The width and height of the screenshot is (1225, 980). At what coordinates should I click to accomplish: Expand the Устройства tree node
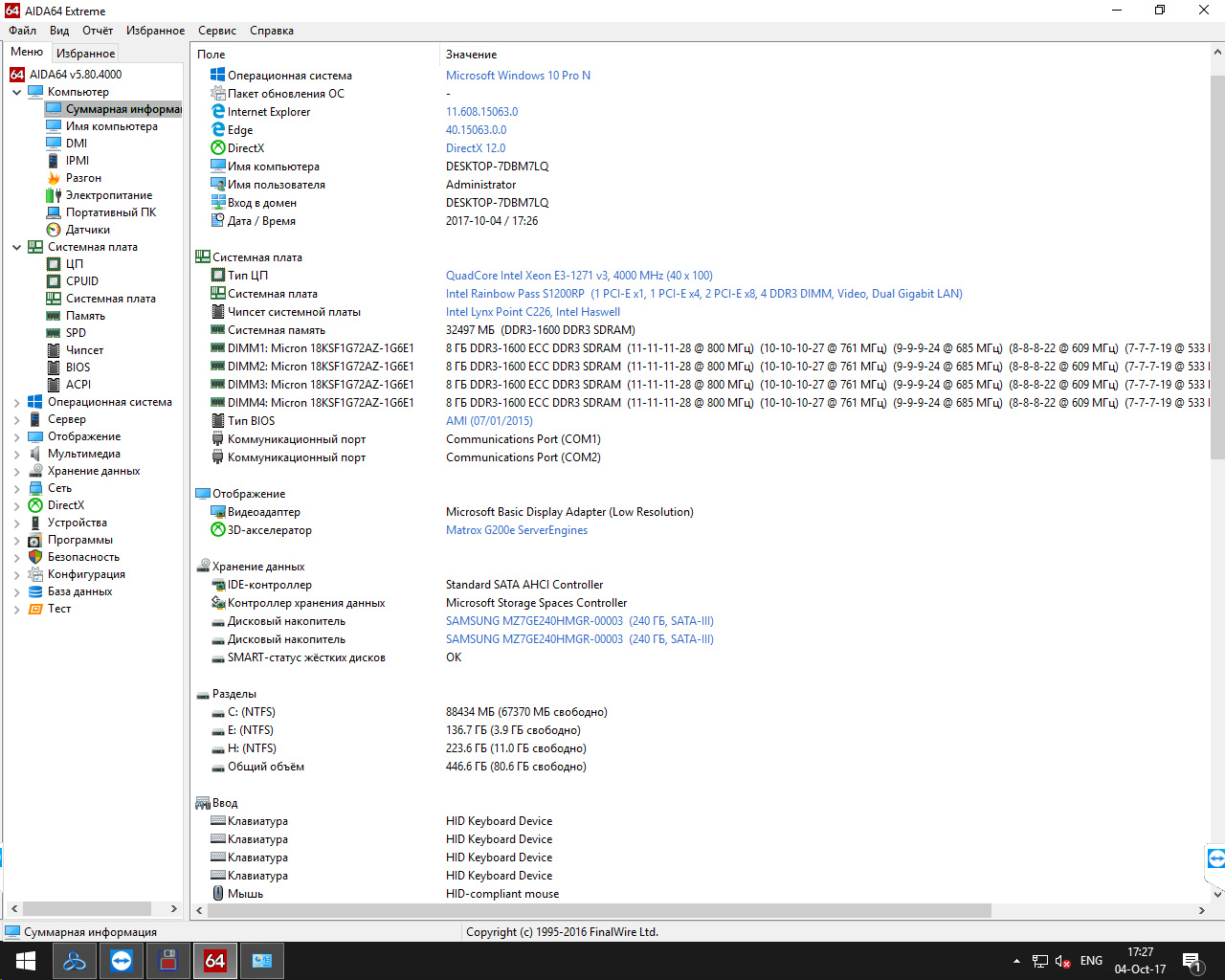tap(16, 523)
